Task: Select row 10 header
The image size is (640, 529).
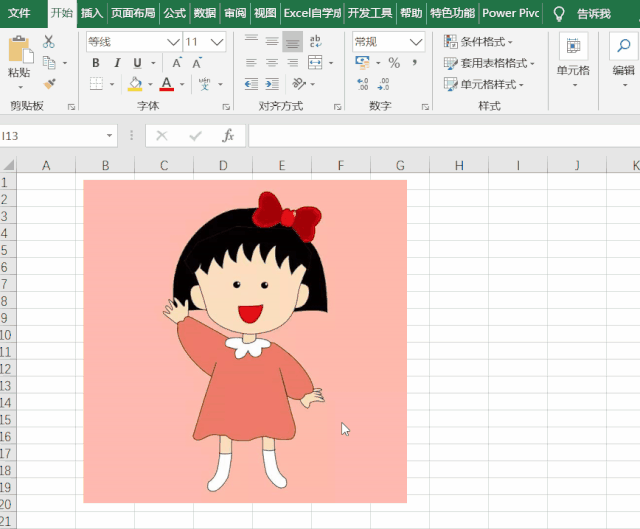Action: point(7,335)
